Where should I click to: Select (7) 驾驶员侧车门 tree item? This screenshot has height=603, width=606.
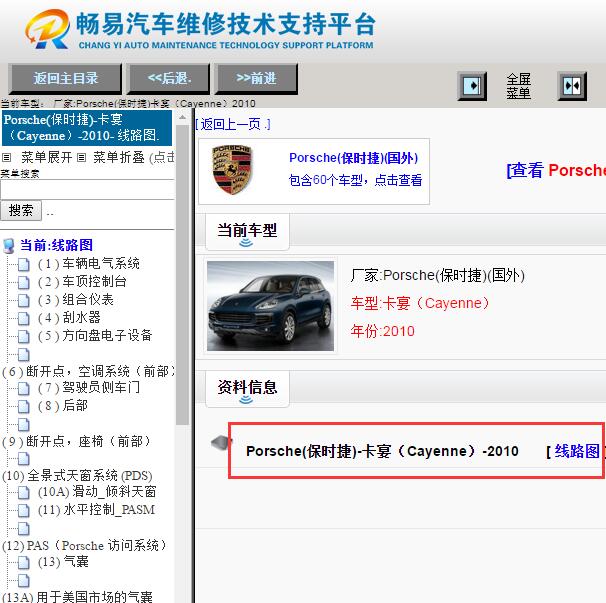point(89,388)
